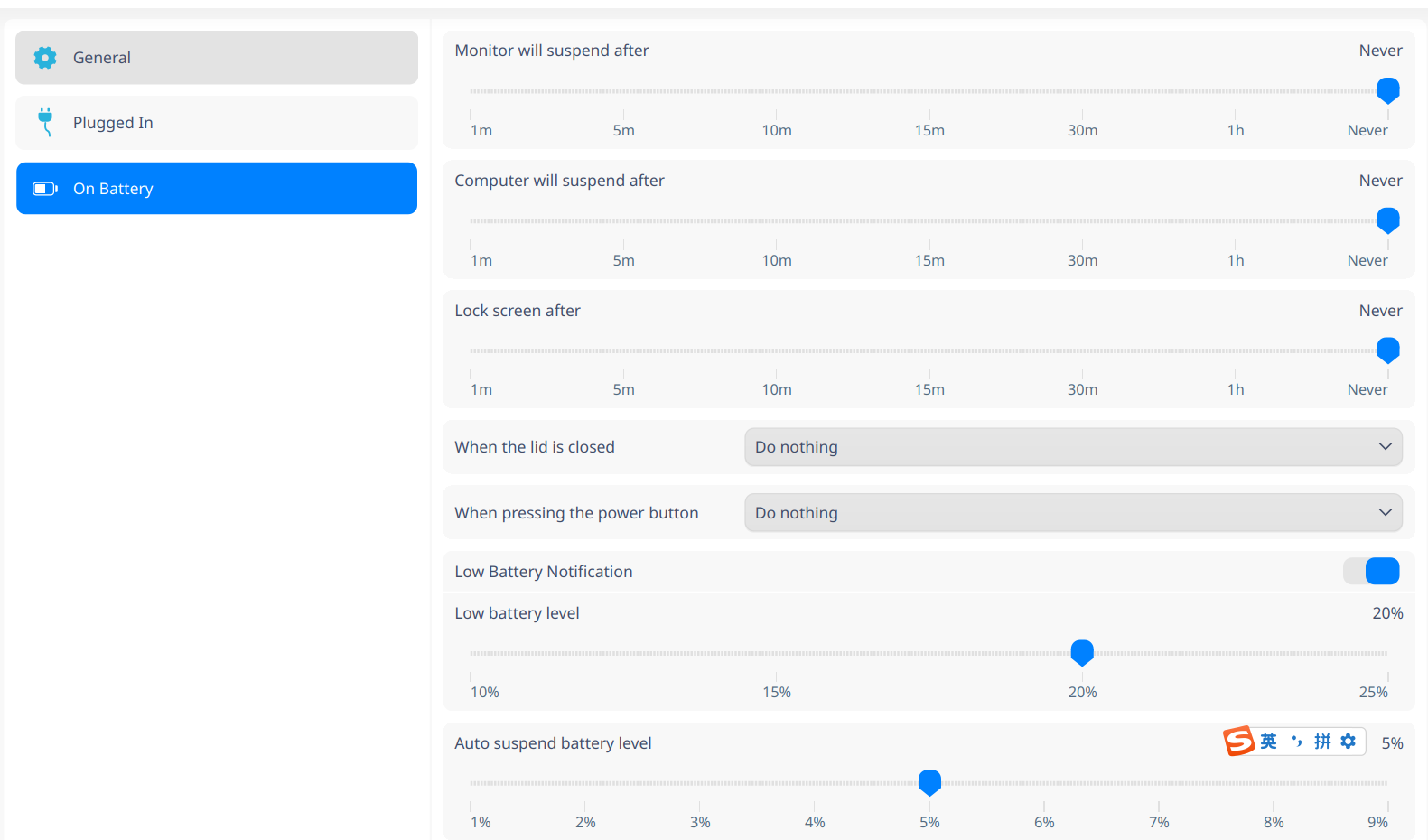1428x840 pixels.
Task: Click the General gear icon in sidebar
Action: tap(45, 58)
